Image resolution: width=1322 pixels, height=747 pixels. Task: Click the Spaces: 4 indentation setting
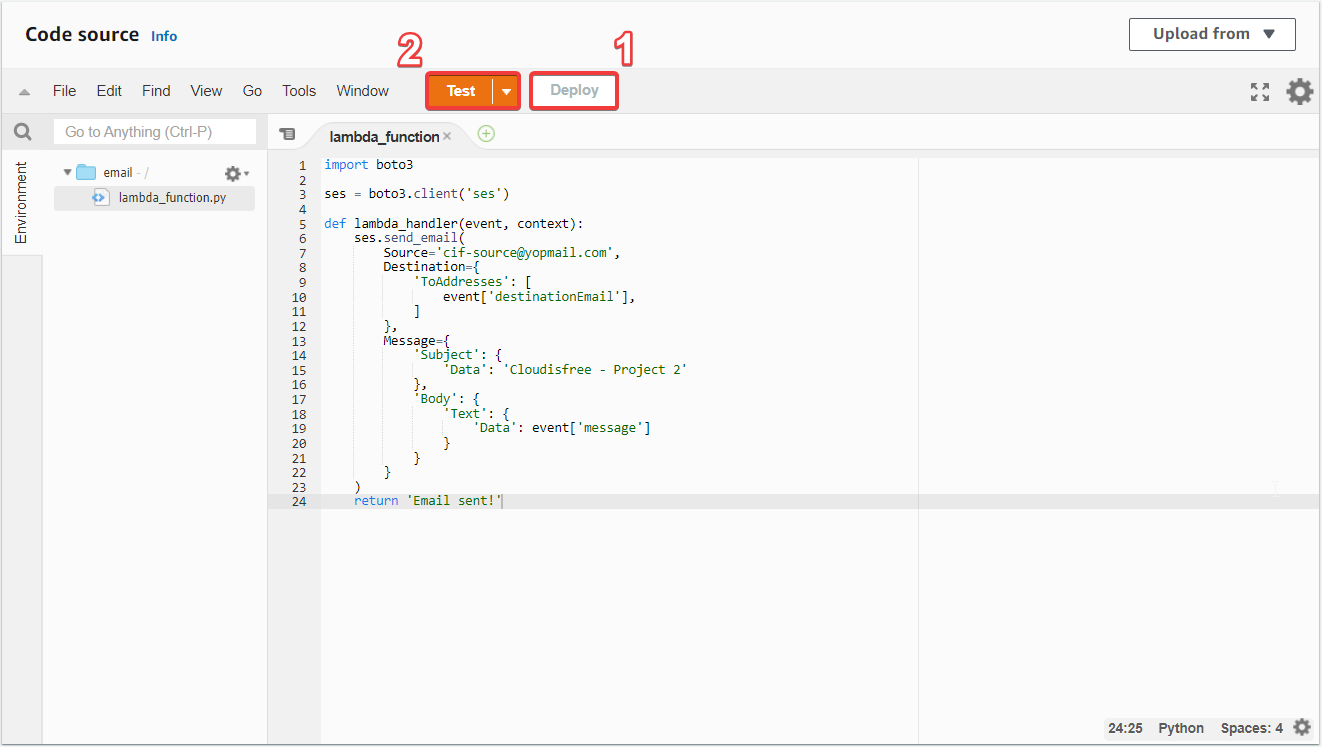[1252, 728]
